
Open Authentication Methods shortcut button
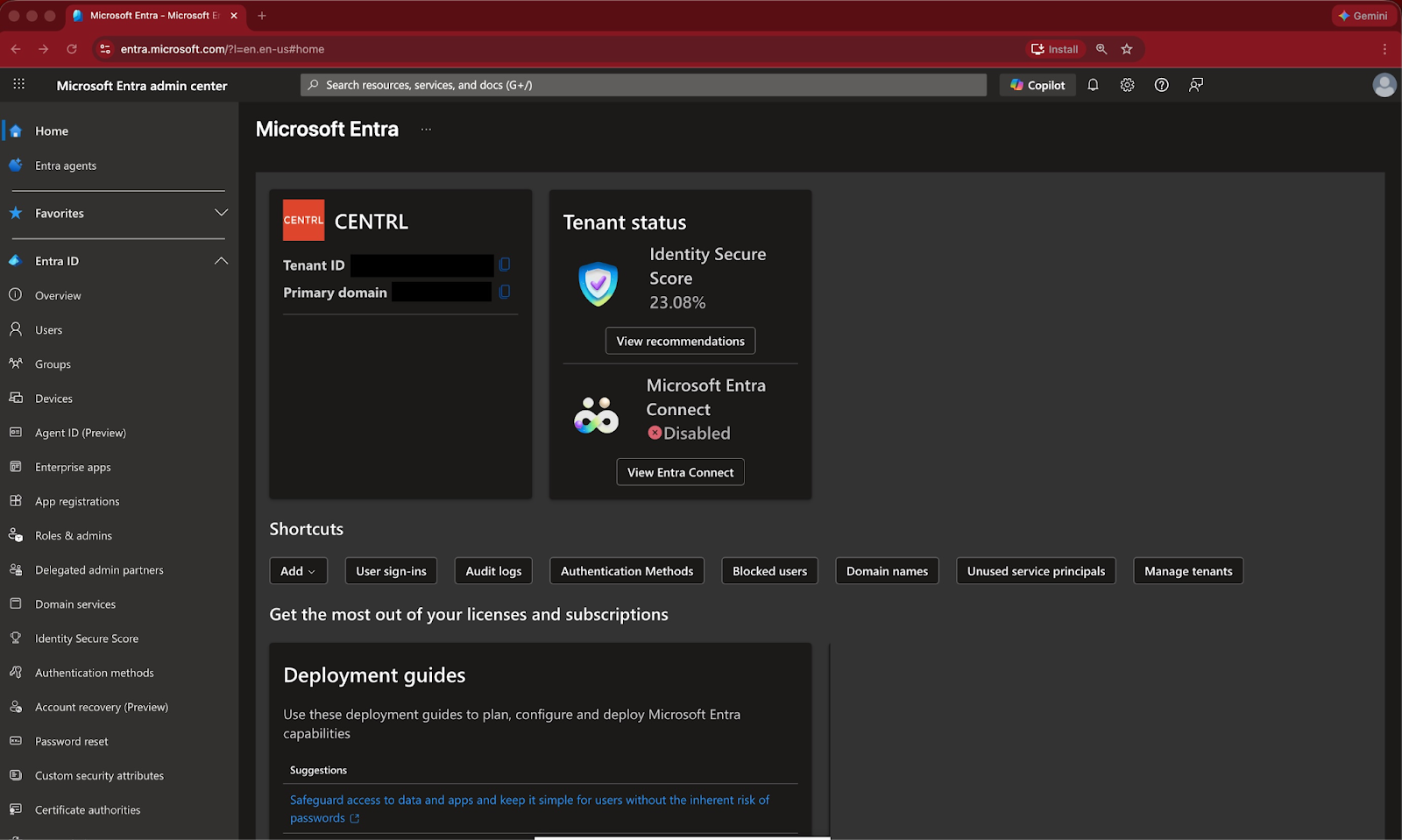coord(627,571)
